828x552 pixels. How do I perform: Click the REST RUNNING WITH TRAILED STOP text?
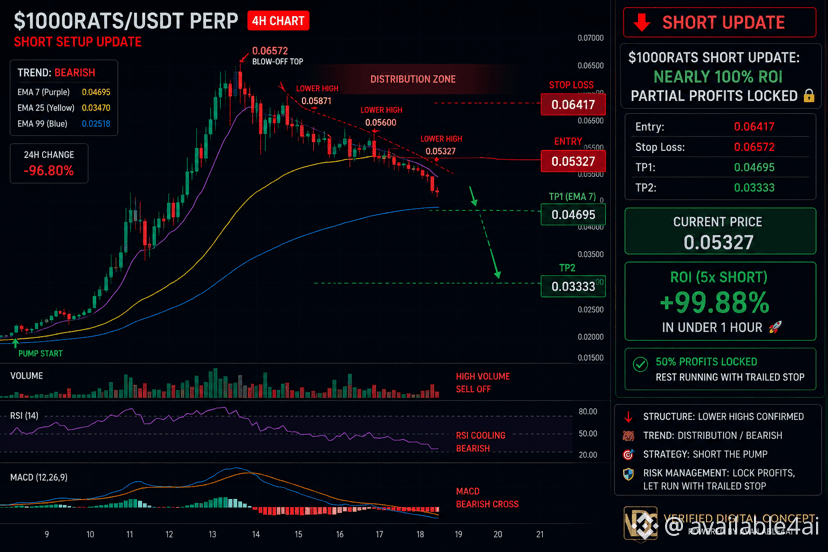pyautogui.click(x=730, y=377)
